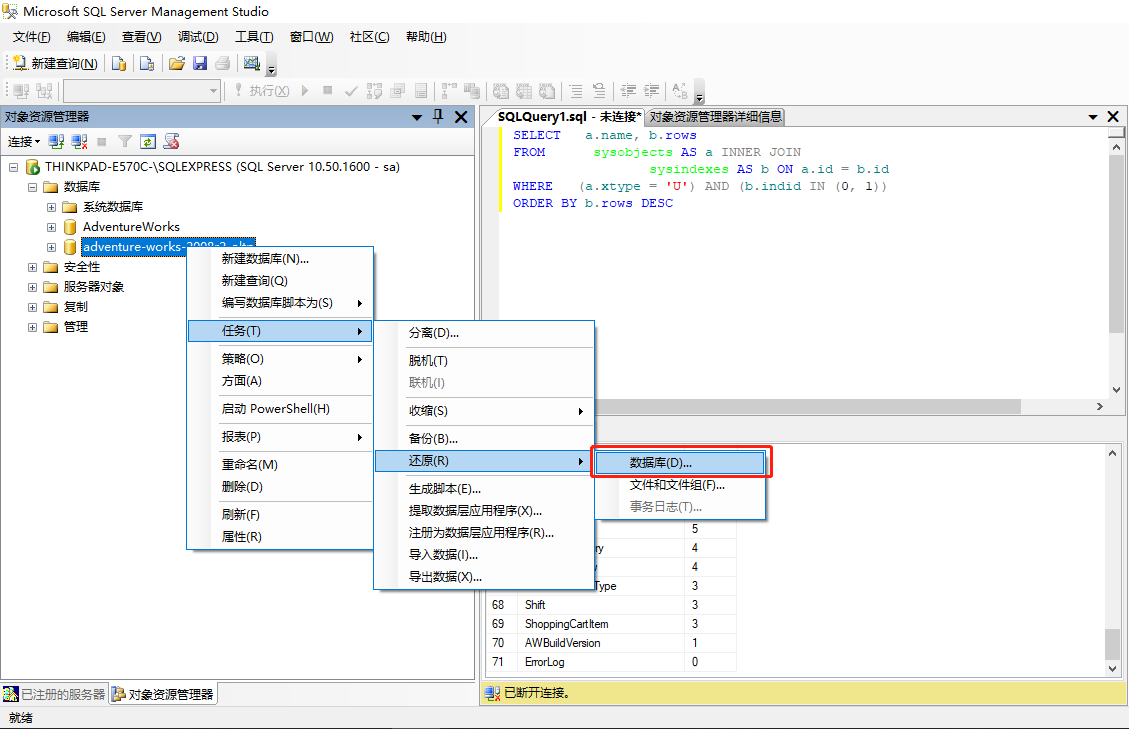The image size is (1129, 729).
Task: Open 编写数据库脚本为(S) submenu
Action: tap(280, 303)
